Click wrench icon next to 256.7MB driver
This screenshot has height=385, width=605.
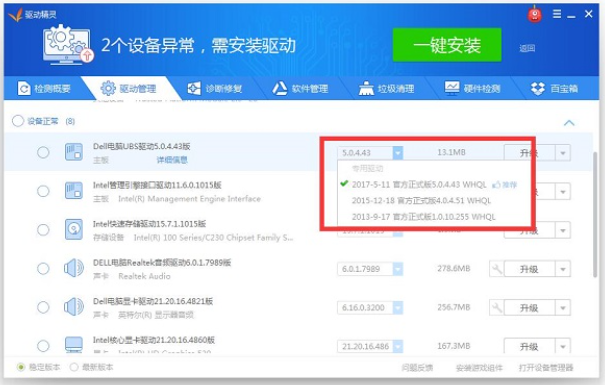497,307
